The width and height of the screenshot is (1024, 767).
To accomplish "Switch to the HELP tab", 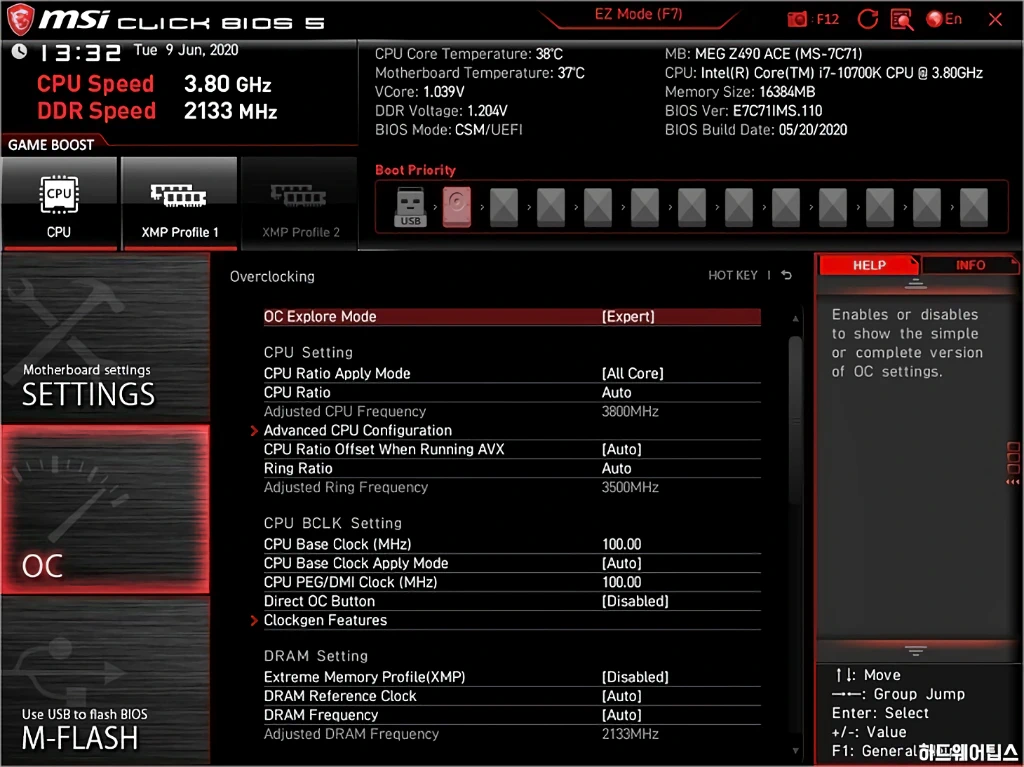I will click(869, 265).
